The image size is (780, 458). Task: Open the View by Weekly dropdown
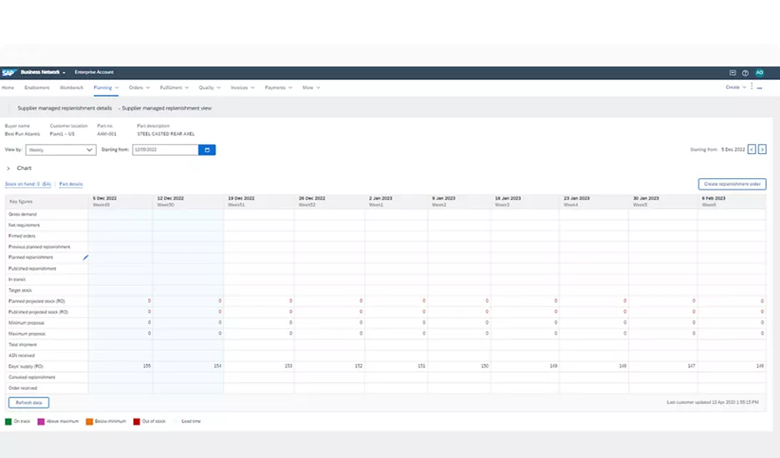point(60,150)
